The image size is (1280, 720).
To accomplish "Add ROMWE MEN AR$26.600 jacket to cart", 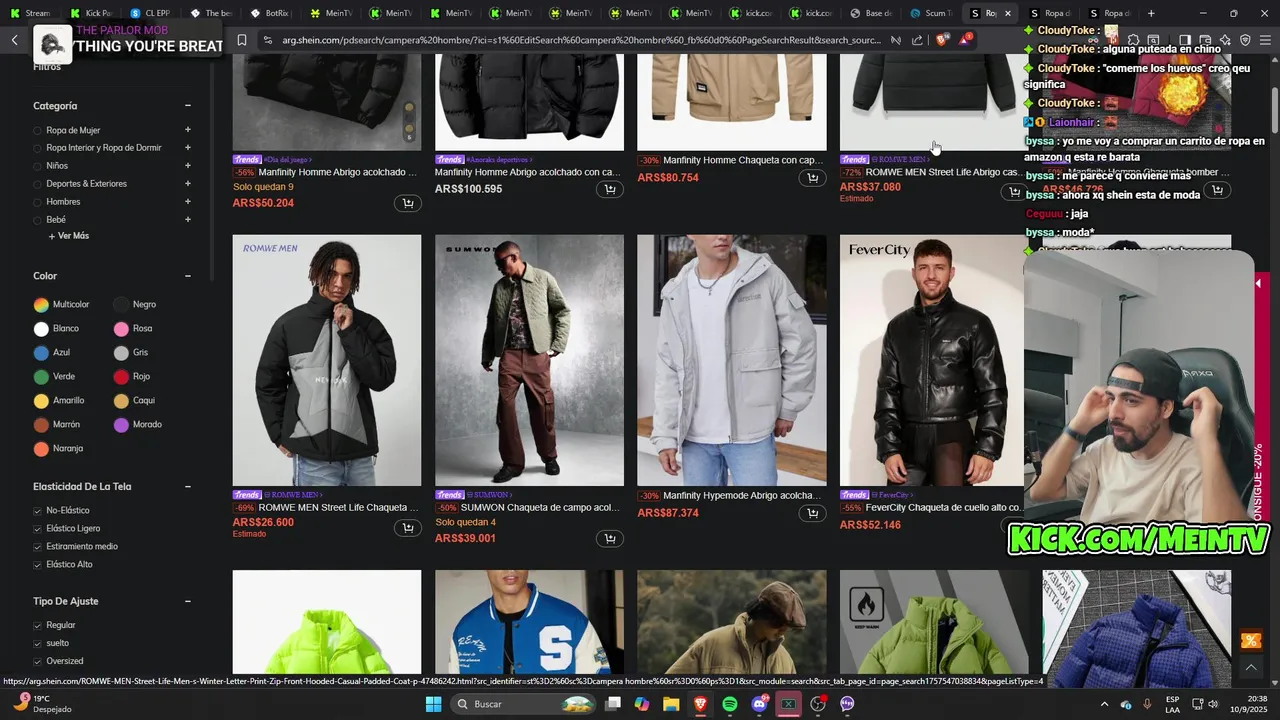I will [x=408, y=527].
